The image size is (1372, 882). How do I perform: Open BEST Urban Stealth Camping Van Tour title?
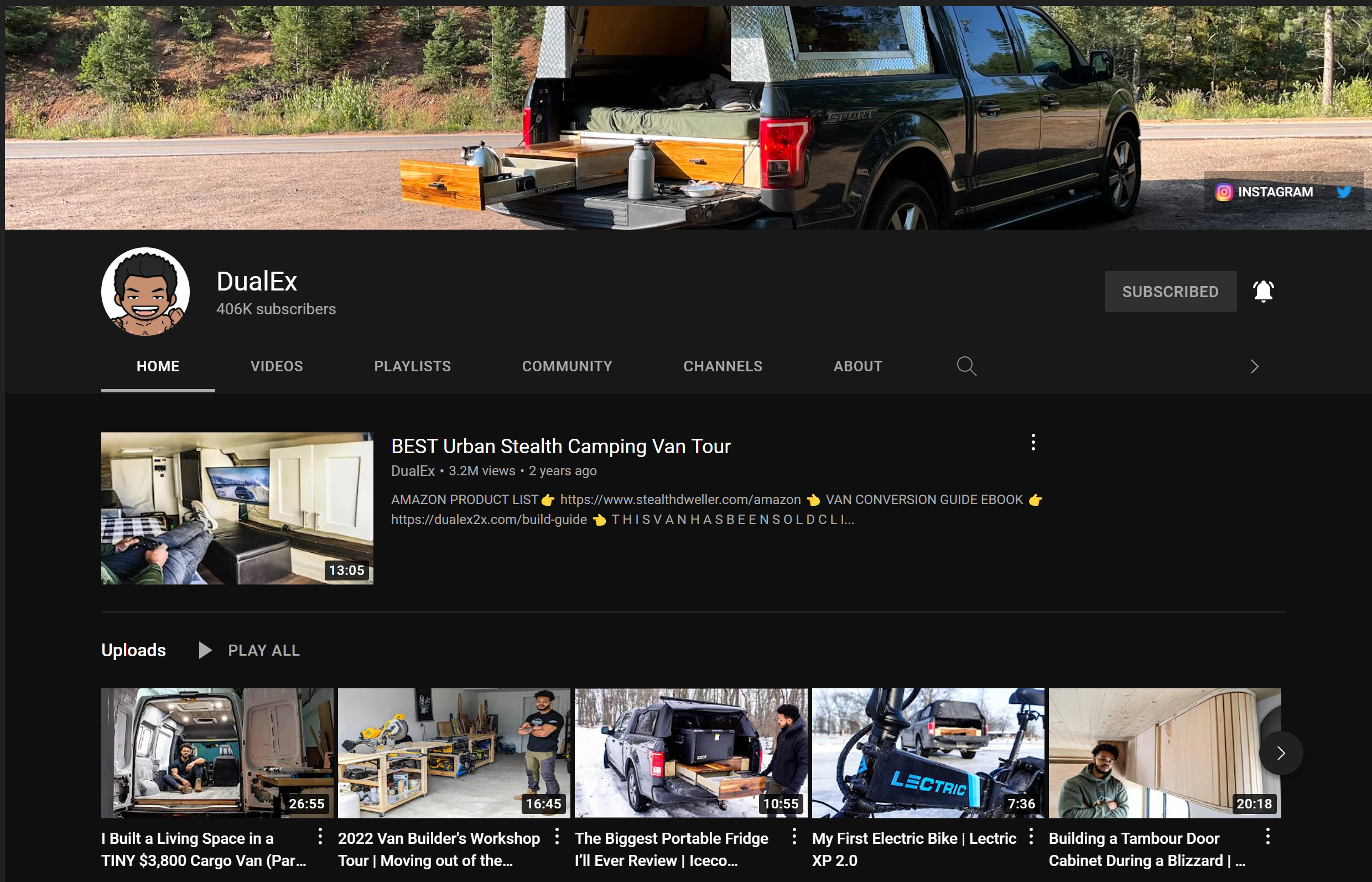560,446
